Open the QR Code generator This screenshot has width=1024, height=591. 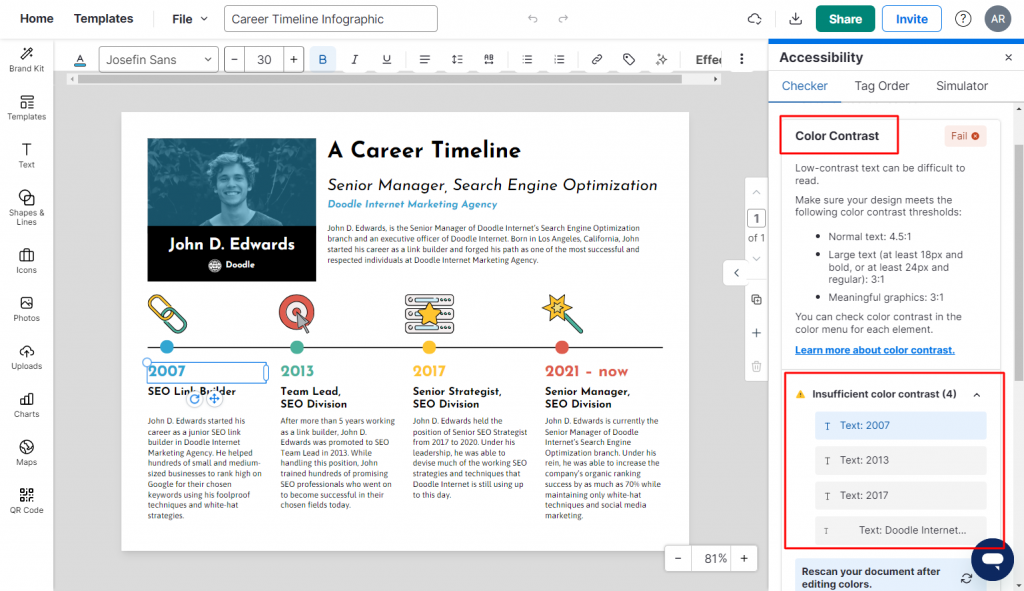point(27,501)
